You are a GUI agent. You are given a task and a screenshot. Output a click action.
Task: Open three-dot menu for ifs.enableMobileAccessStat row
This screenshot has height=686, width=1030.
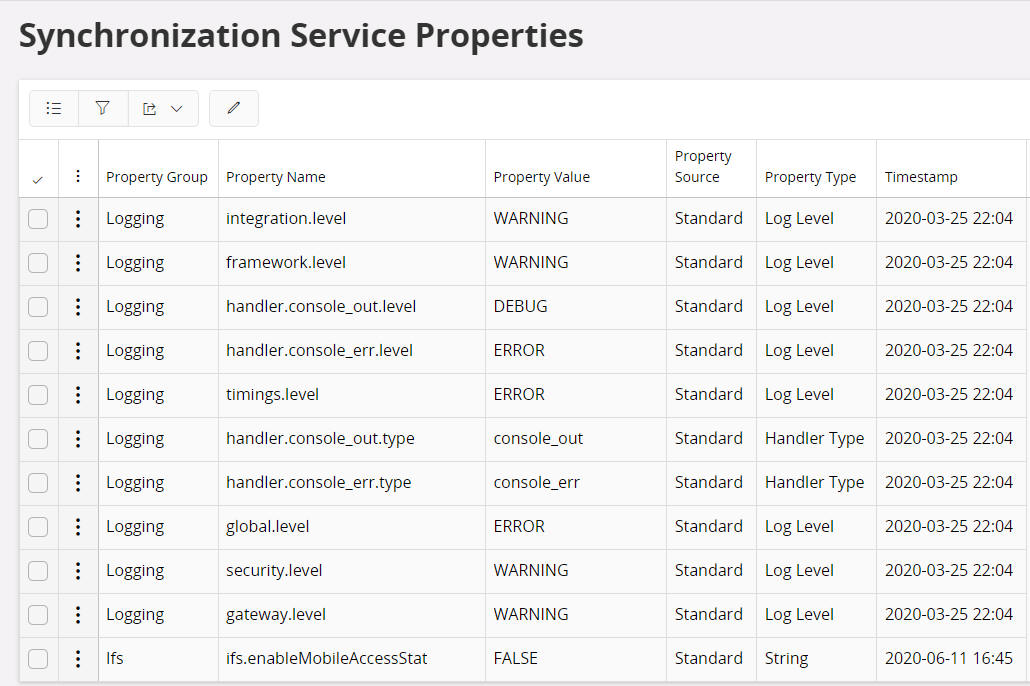[78, 659]
